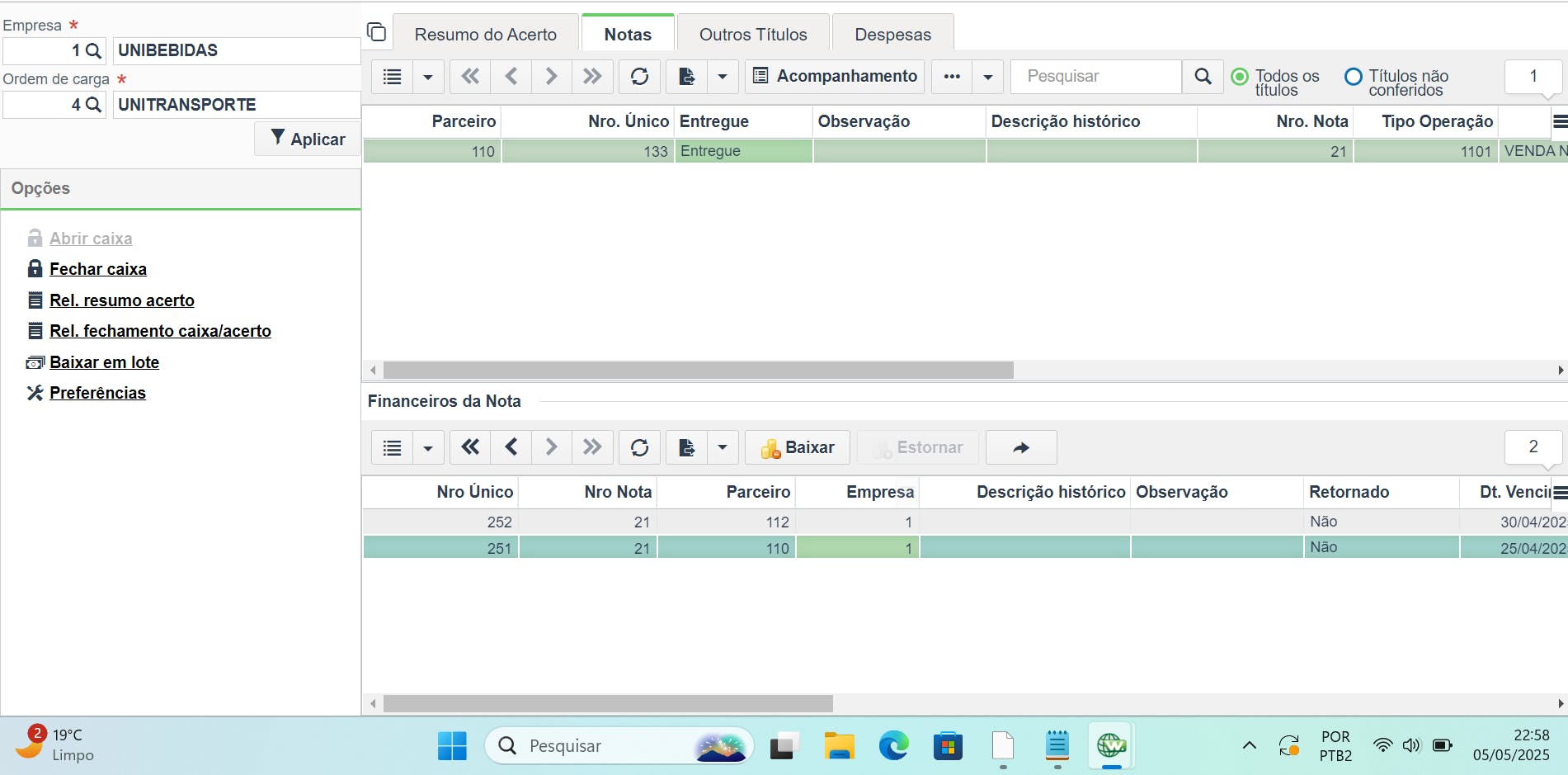Click the share arrow button next to Estornar

[x=1021, y=447]
